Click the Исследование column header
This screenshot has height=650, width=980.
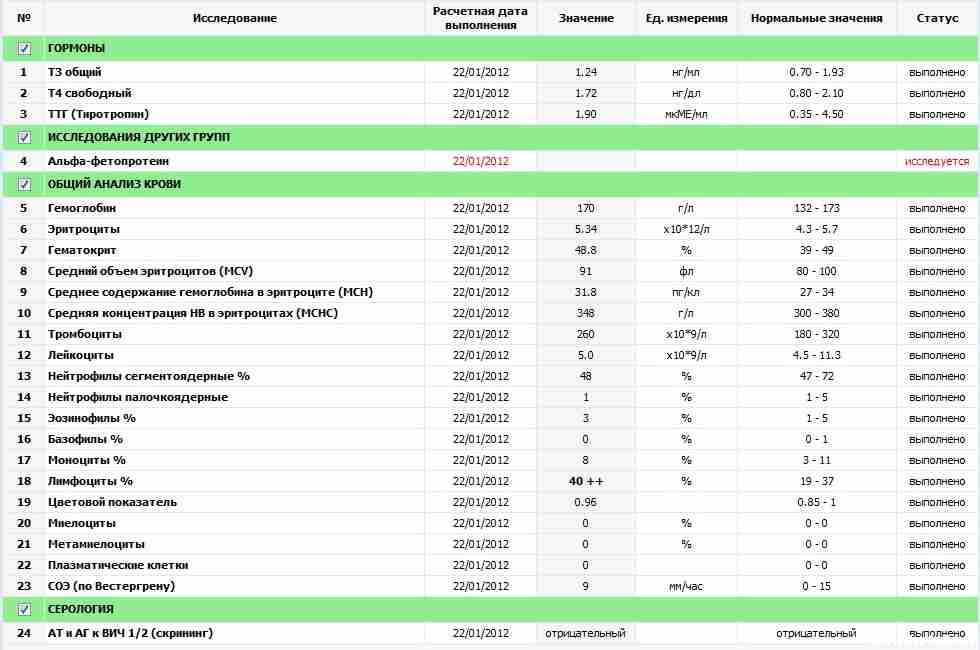(234, 18)
